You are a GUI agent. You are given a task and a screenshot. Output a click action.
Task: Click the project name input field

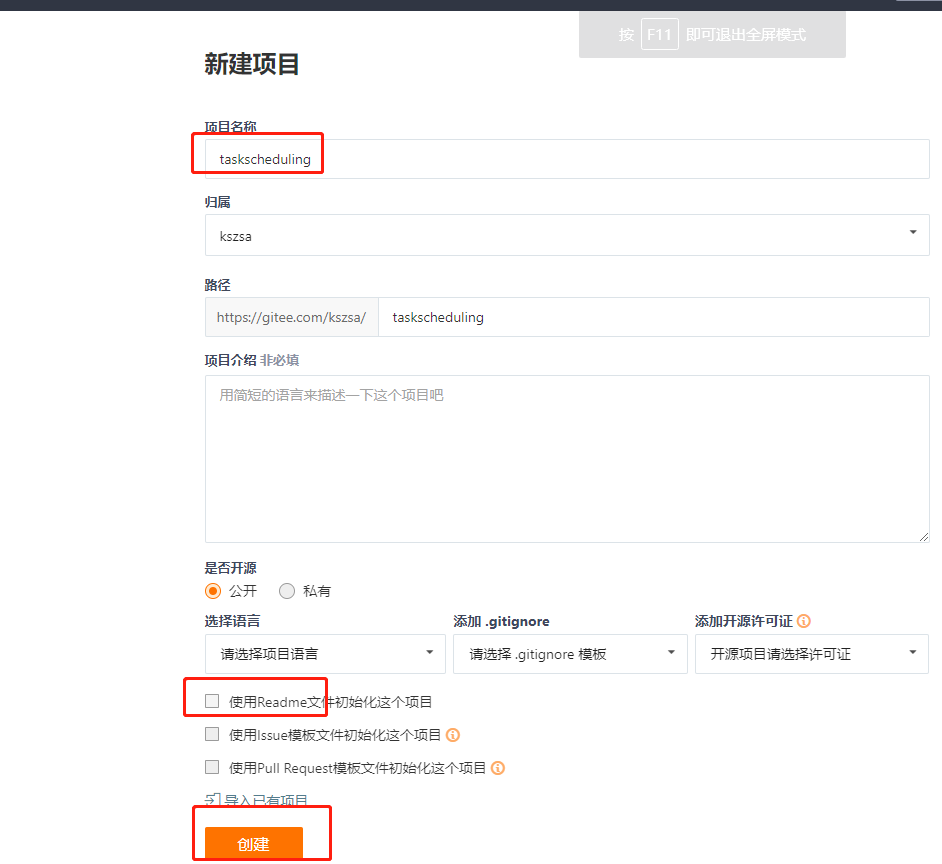click(x=567, y=159)
